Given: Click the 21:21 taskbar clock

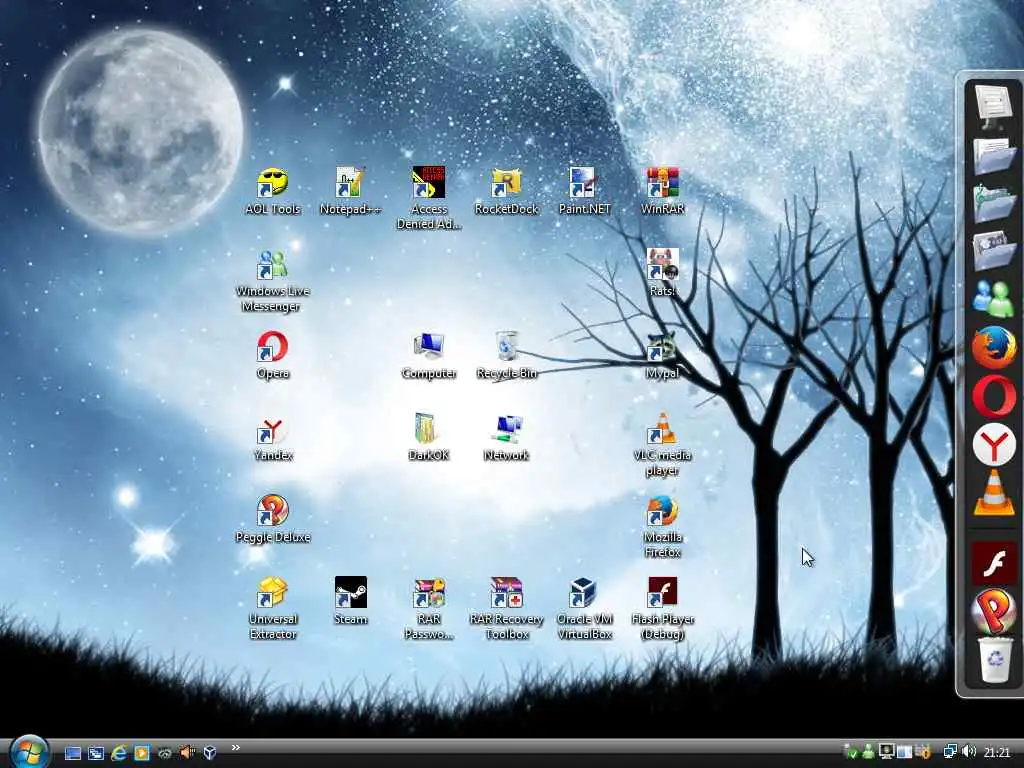Looking at the screenshot, I should (997, 752).
